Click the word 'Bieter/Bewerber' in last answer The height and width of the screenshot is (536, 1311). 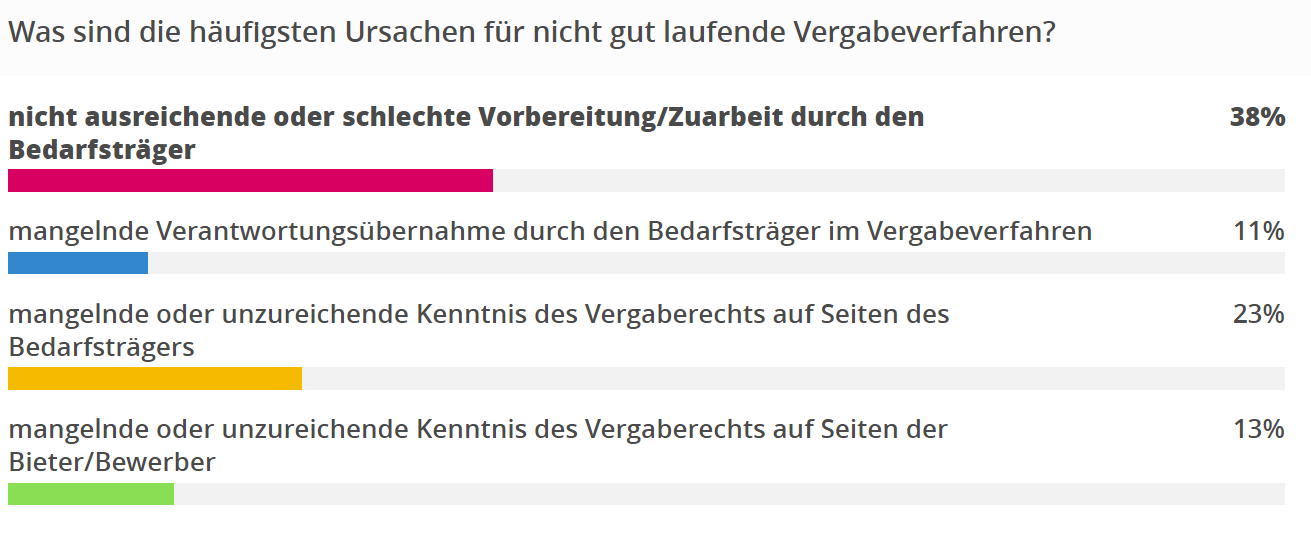tap(112, 462)
